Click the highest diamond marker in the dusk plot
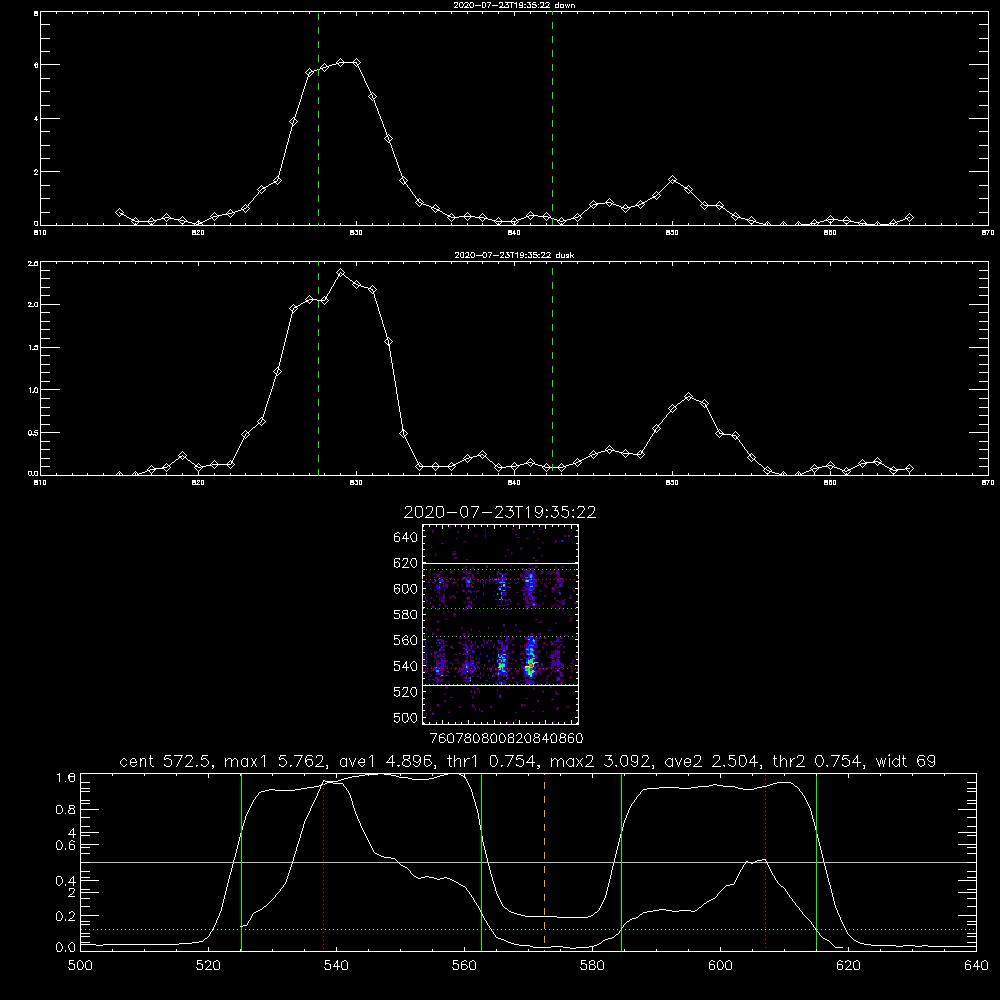The image size is (1000, 1000). pyautogui.click(x=341, y=273)
